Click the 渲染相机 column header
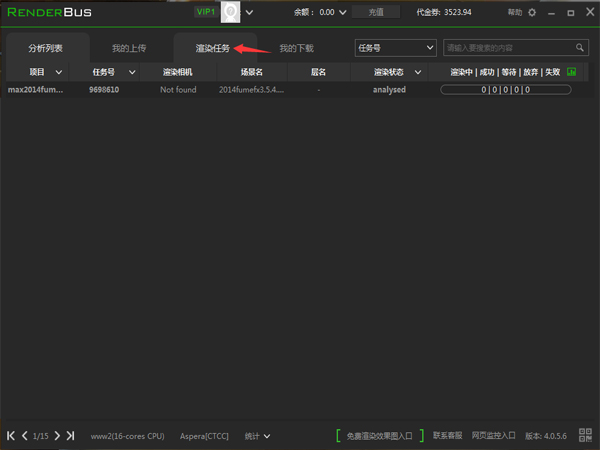The width and height of the screenshot is (600, 450). [x=178, y=72]
